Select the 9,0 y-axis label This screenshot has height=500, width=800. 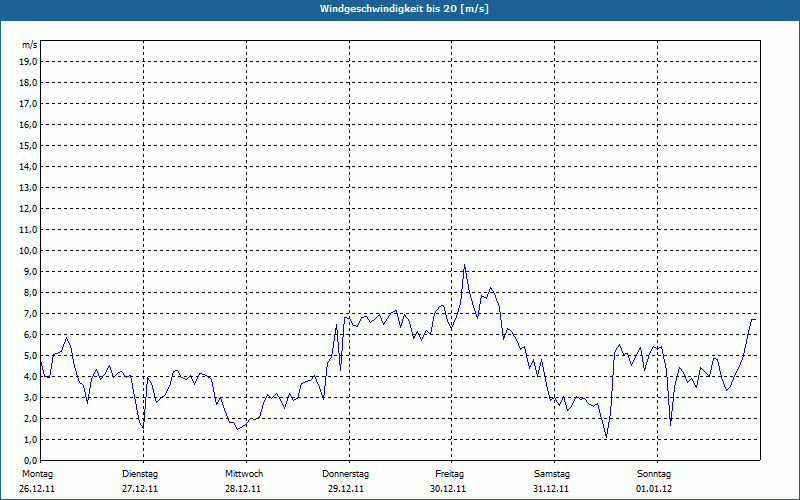[30, 271]
